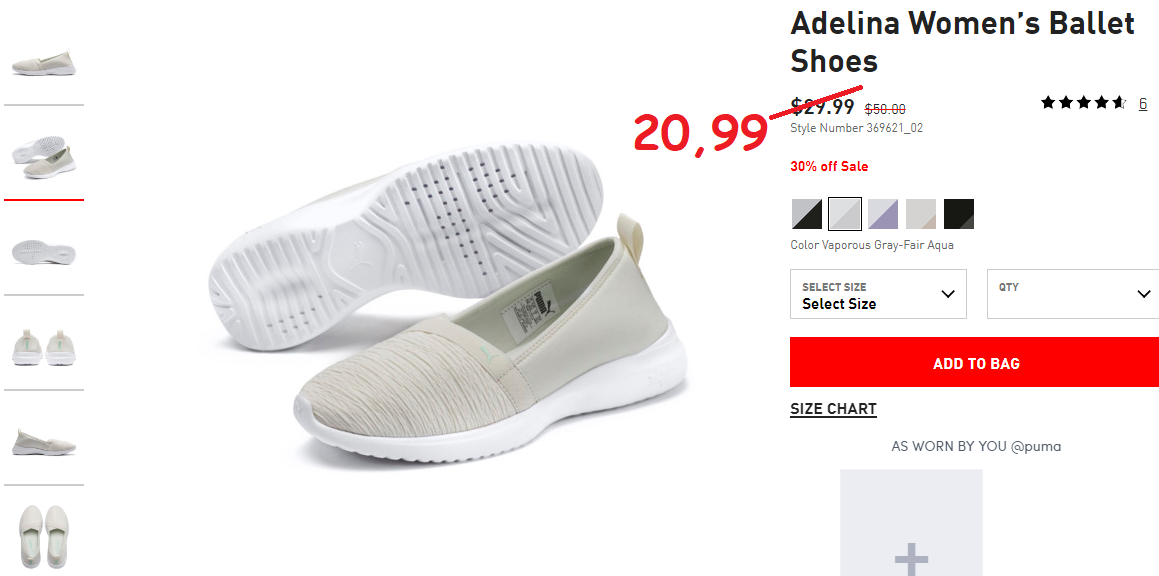The width and height of the screenshot is (1159, 576).
Task: Pick the lavender purple color swatch
Action: click(883, 214)
